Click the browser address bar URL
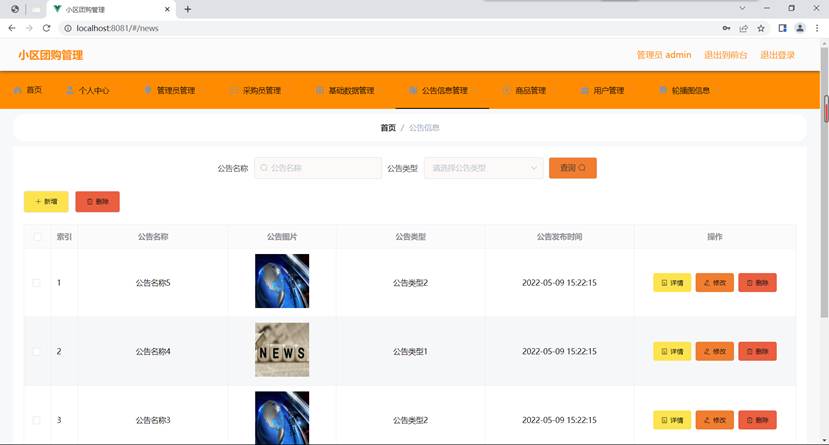 click(117, 28)
